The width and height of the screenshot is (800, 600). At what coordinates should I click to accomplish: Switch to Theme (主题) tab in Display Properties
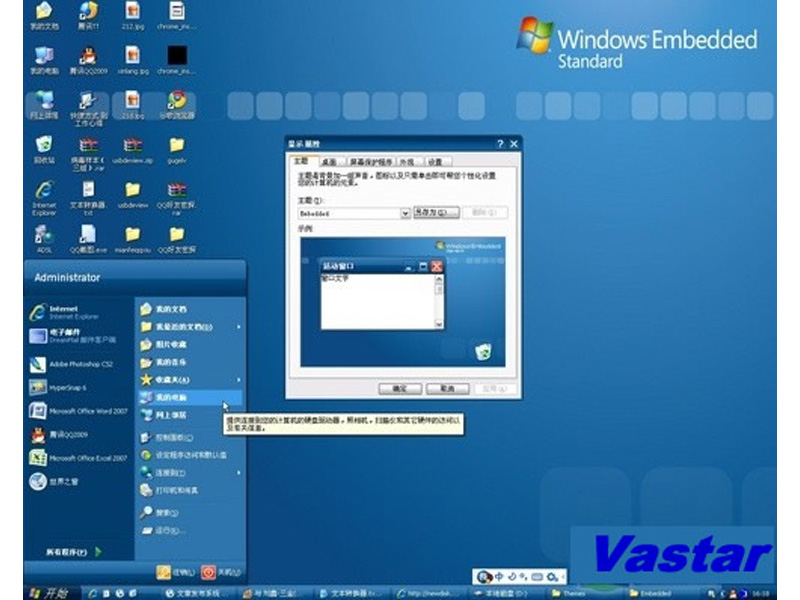pos(303,161)
